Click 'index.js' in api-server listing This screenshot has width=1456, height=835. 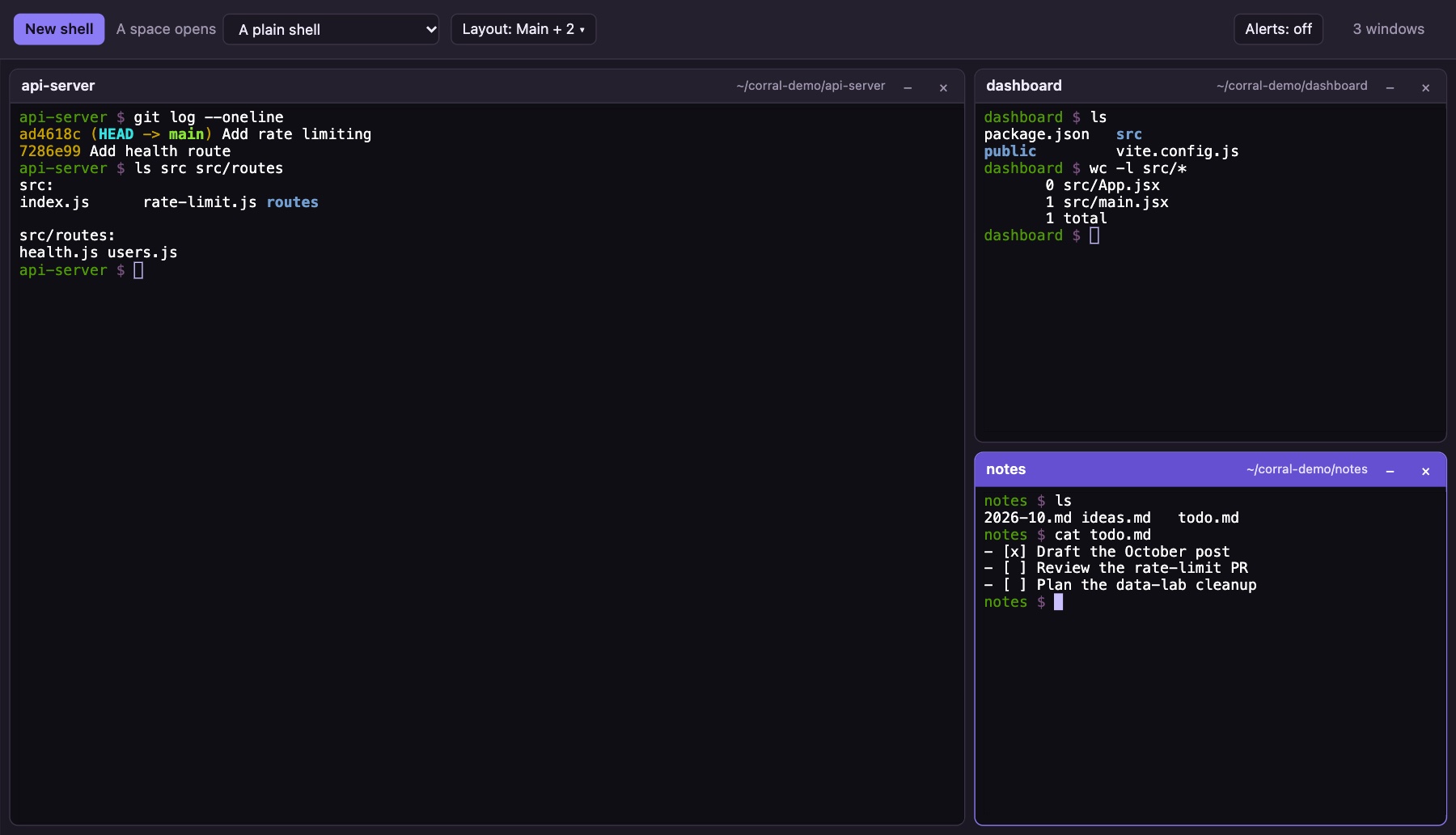(54, 202)
